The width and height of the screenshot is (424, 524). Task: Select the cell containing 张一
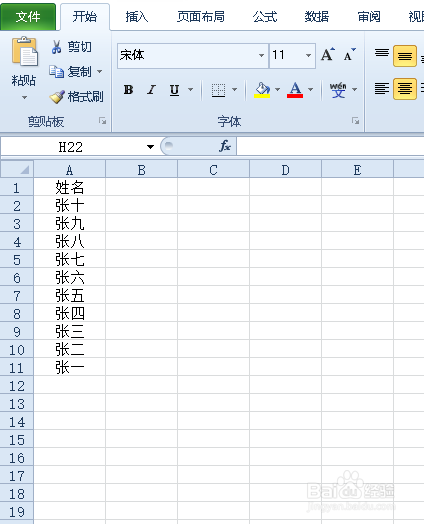[69, 367]
